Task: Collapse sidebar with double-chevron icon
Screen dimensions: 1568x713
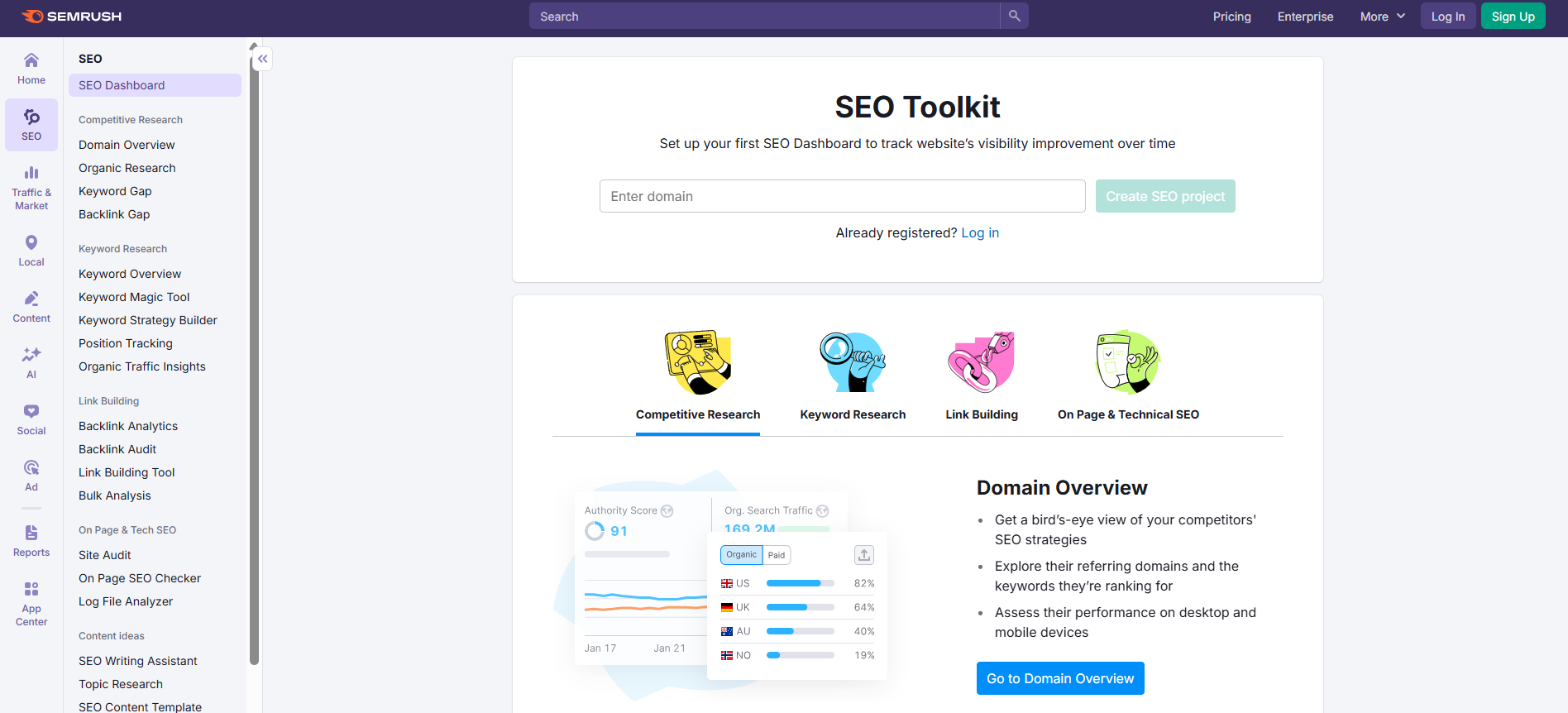Action: (262, 59)
